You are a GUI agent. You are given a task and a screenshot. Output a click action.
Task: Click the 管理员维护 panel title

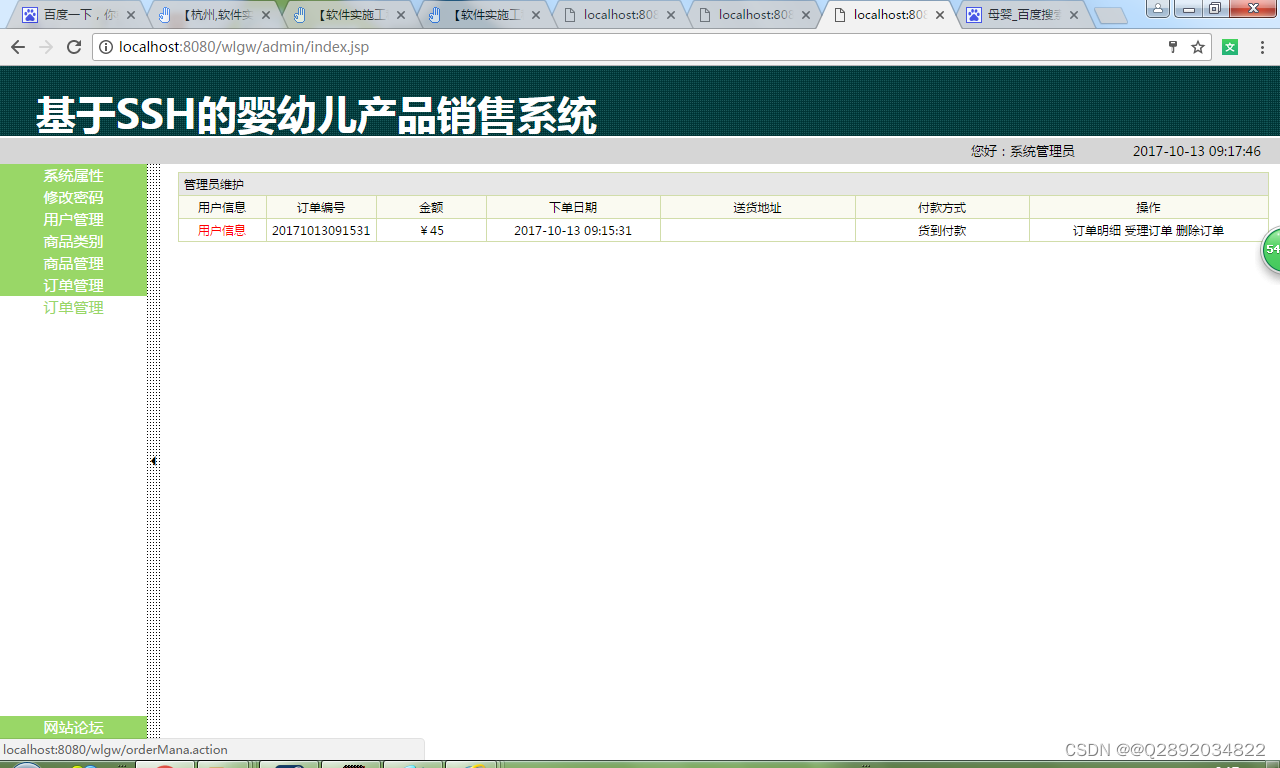tap(214, 184)
